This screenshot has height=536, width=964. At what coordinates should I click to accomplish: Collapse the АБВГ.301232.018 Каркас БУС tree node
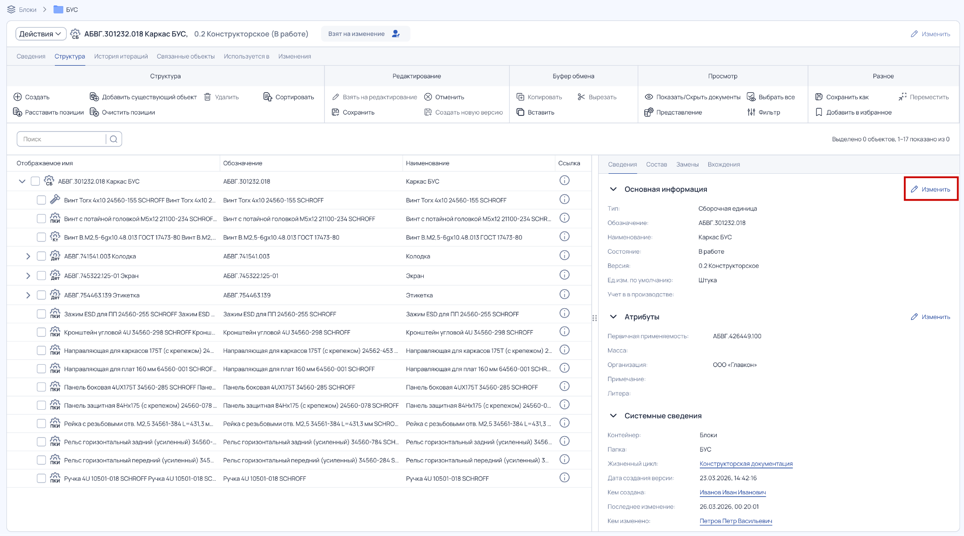coord(22,181)
